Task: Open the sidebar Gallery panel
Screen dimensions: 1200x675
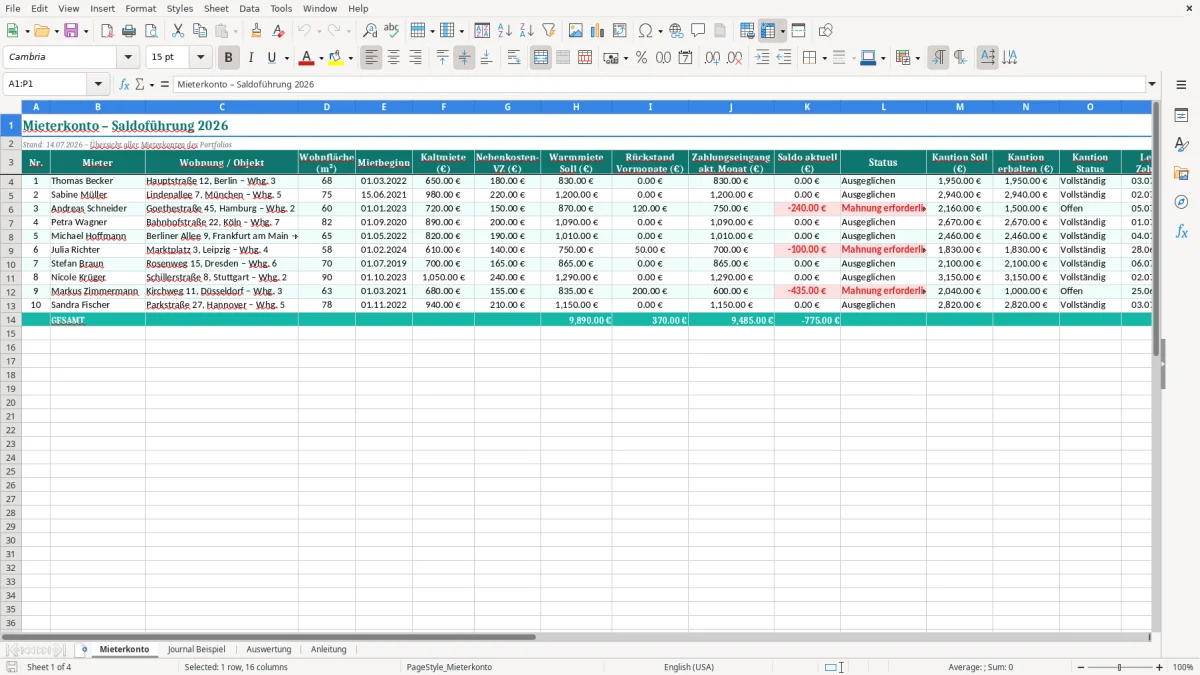Action: [x=1181, y=174]
